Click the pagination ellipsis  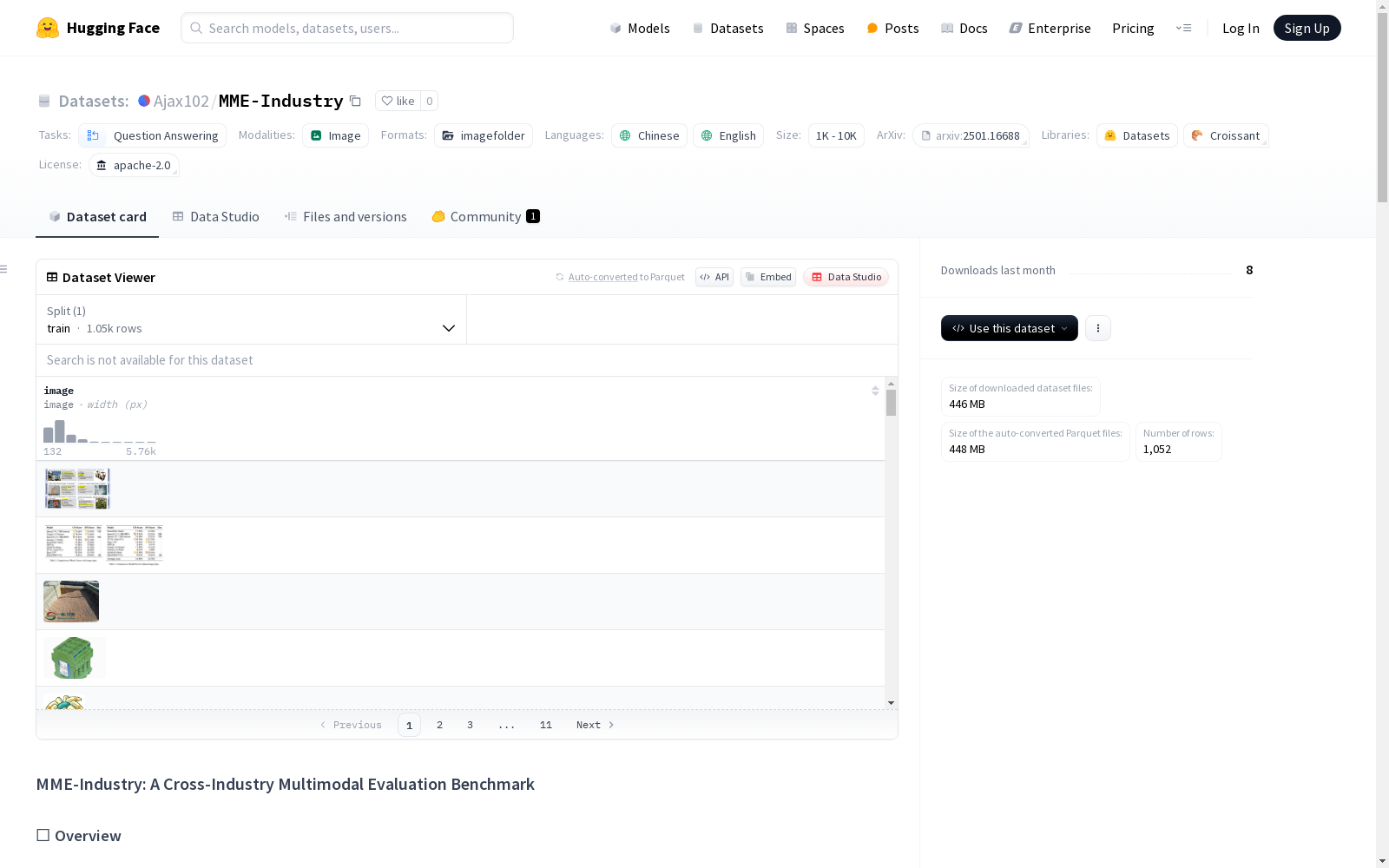tap(507, 725)
